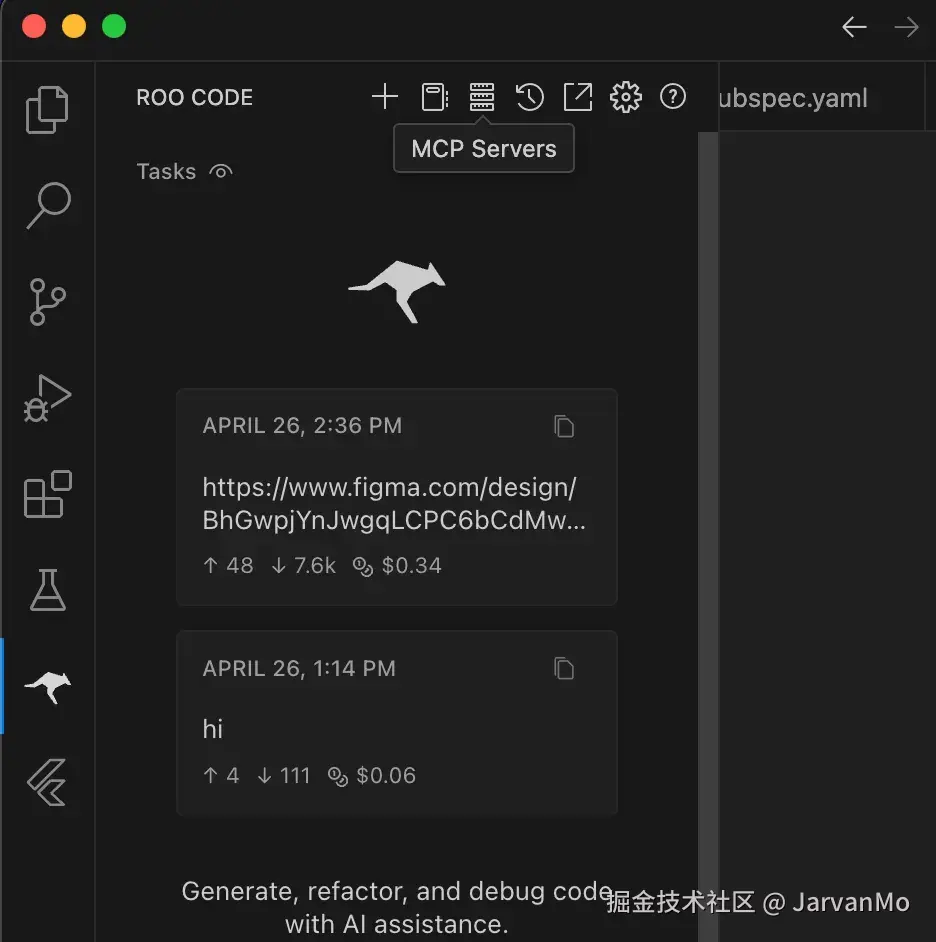This screenshot has width=936, height=942.
Task: Copy the 2:36 PM task prompt
Action: point(564,427)
